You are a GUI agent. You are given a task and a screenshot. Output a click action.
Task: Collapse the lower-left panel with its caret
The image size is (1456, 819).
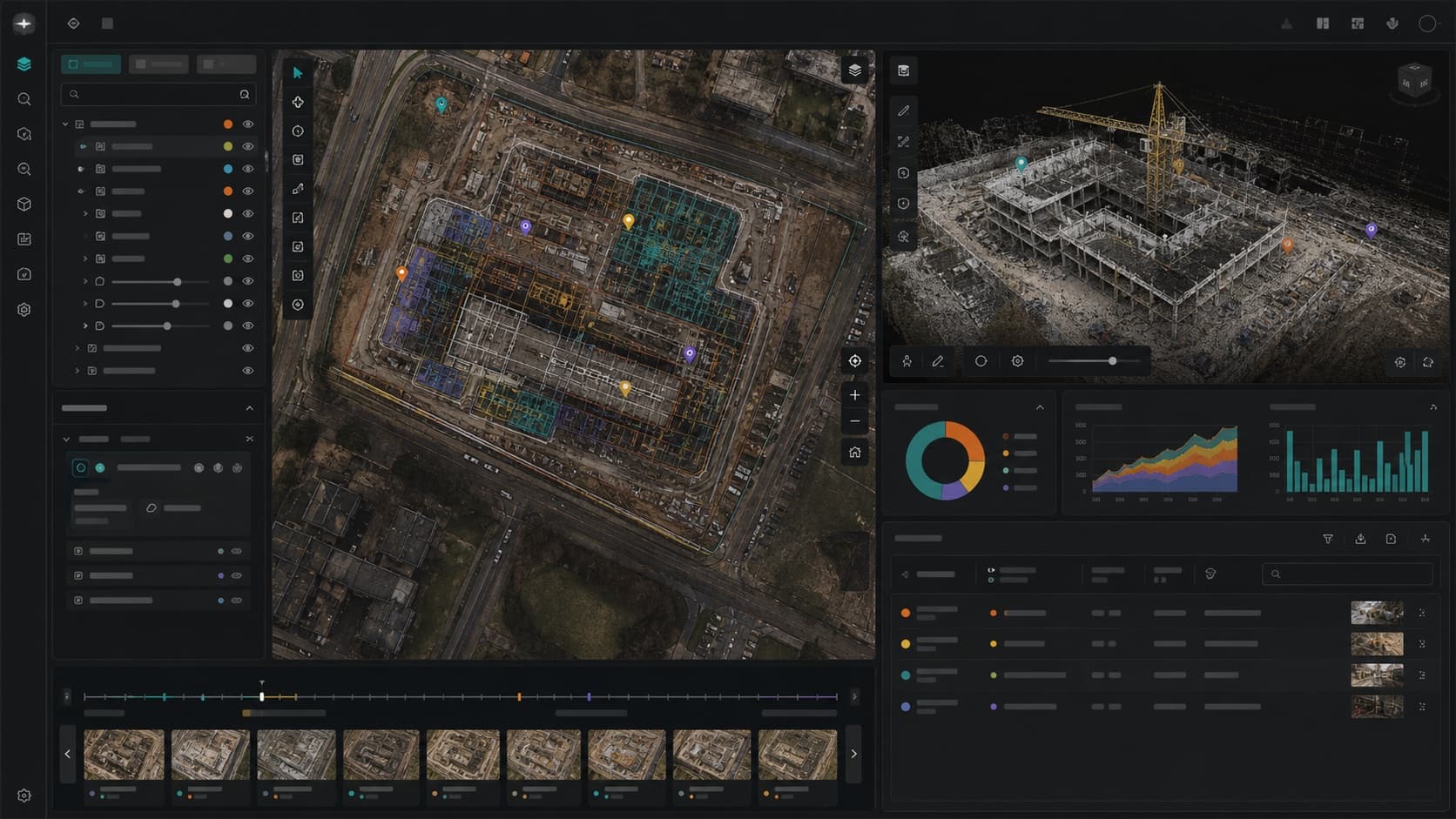249,408
